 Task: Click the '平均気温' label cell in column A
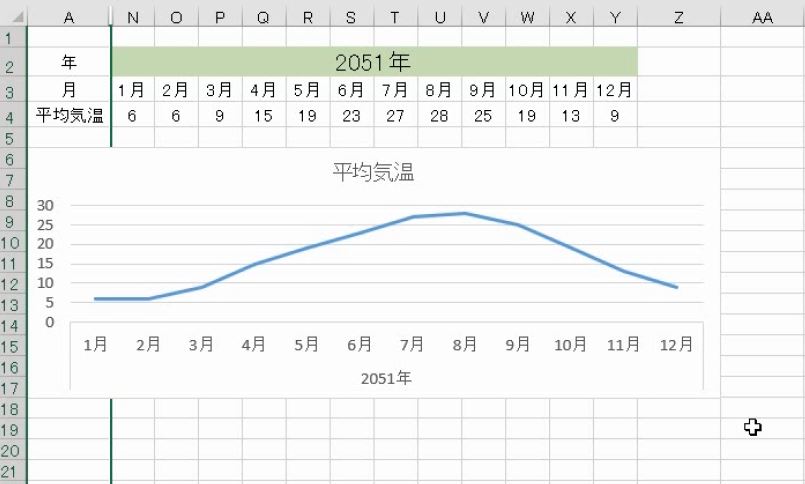coord(69,115)
